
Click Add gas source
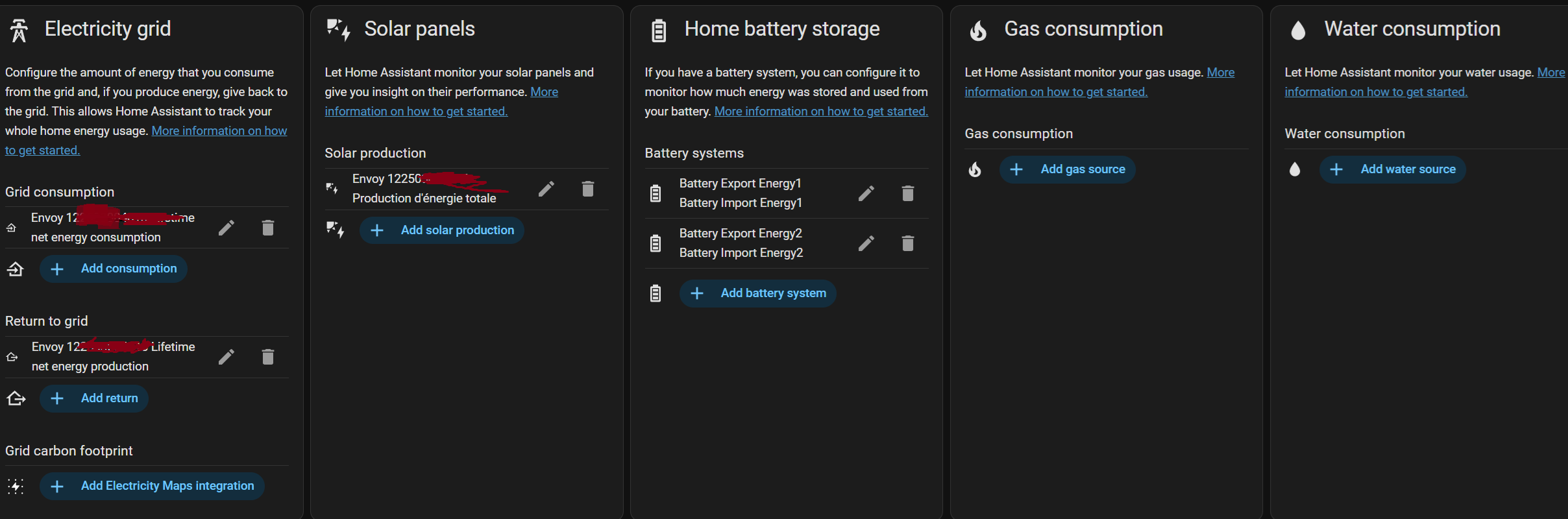coord(1068,169)
